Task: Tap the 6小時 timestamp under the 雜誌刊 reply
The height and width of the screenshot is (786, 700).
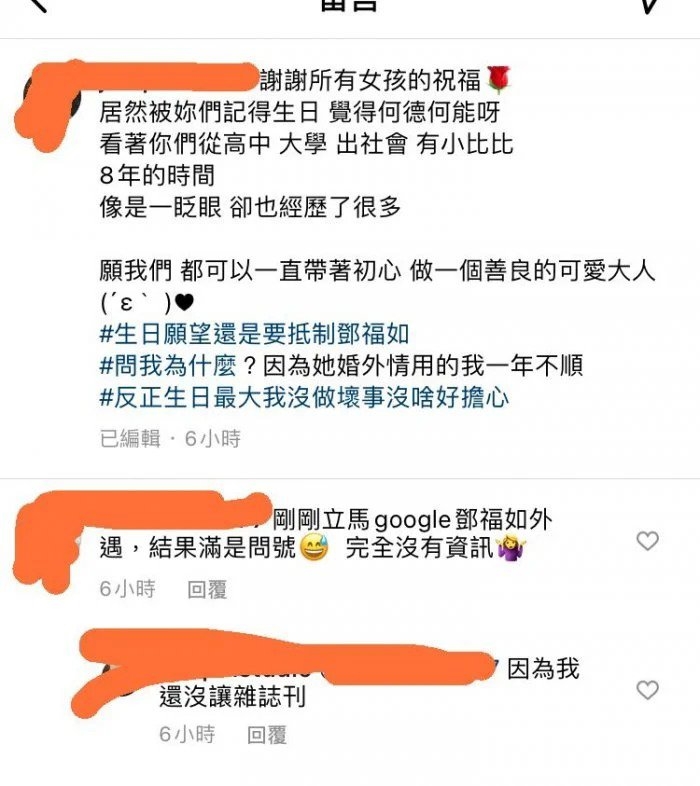Action: (187, 734)
